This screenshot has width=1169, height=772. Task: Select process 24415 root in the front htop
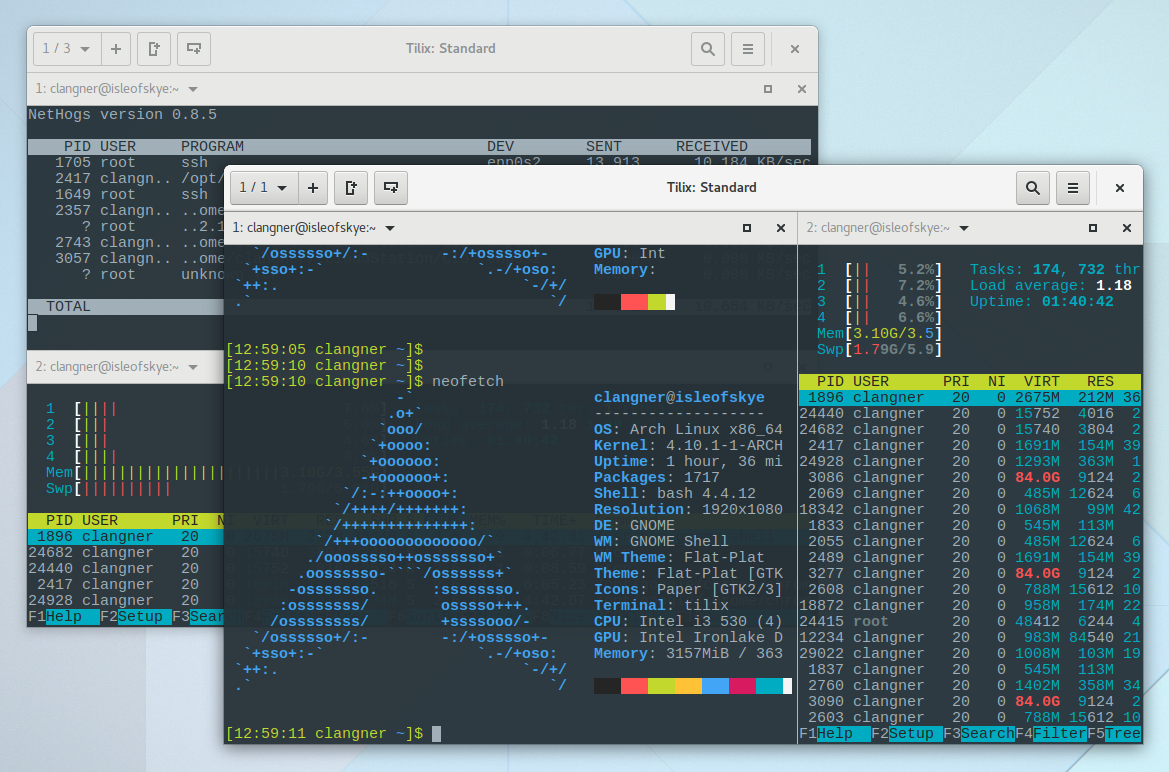pos(970,622)
